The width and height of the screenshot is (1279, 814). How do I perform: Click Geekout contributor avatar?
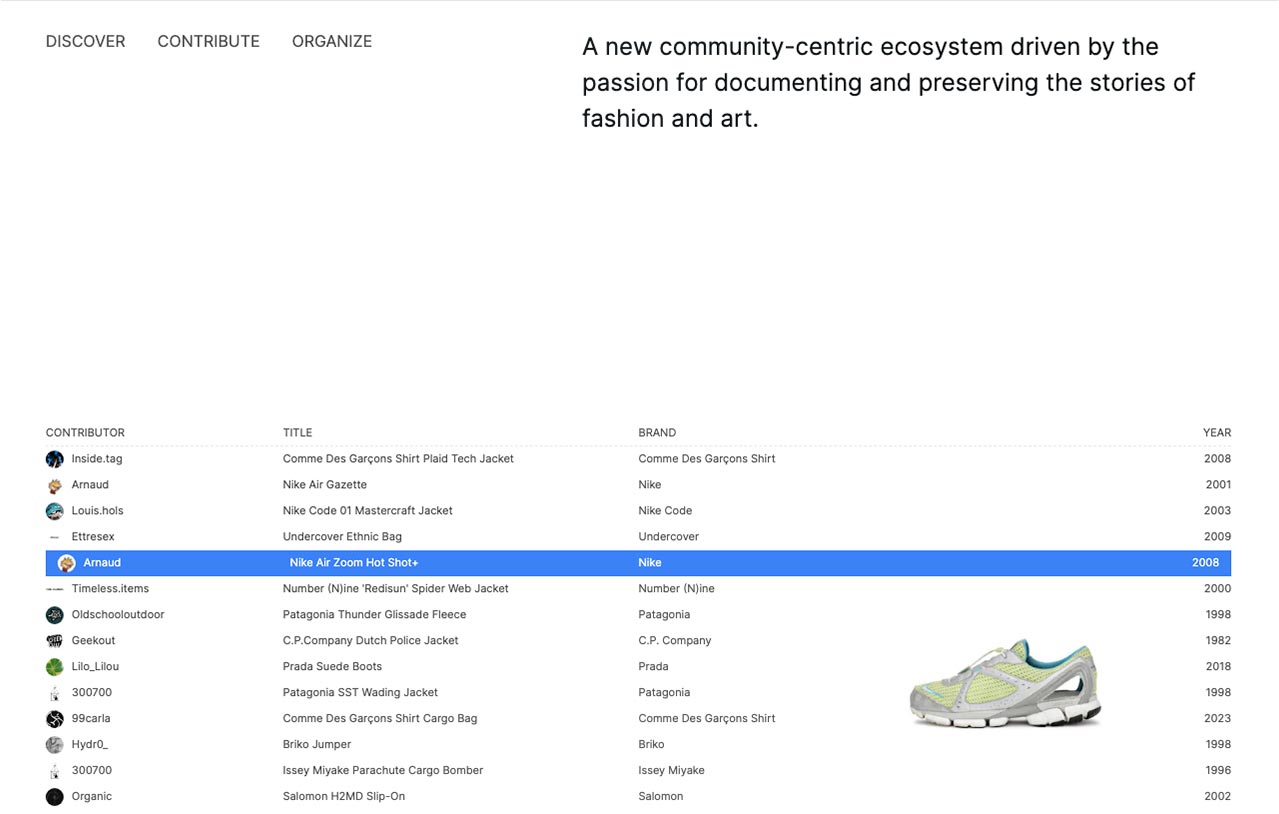[x=55, y=641]
